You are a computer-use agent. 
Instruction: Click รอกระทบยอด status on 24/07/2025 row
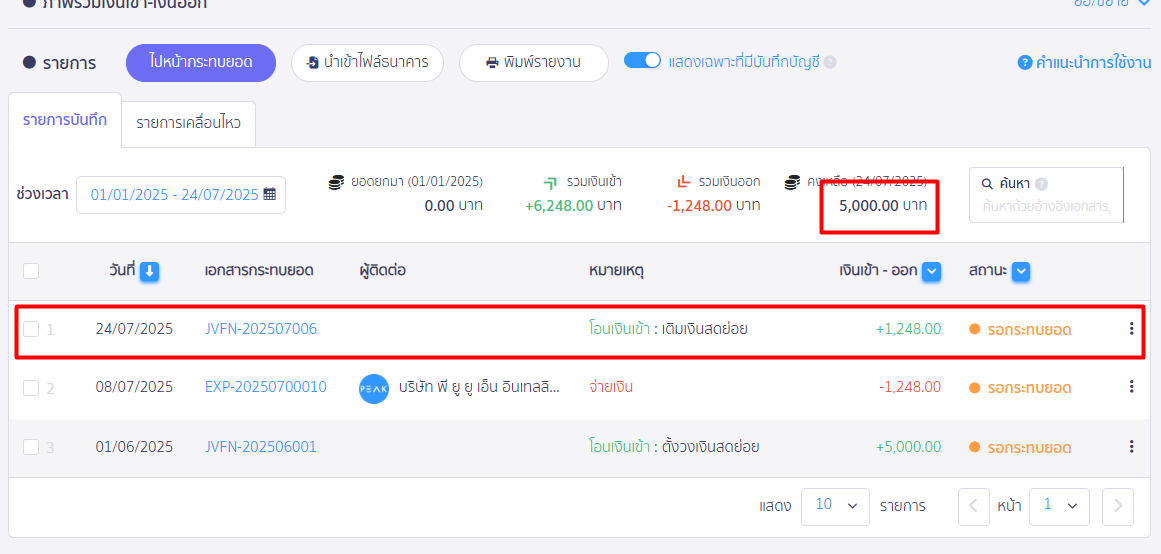point(1020,330)
